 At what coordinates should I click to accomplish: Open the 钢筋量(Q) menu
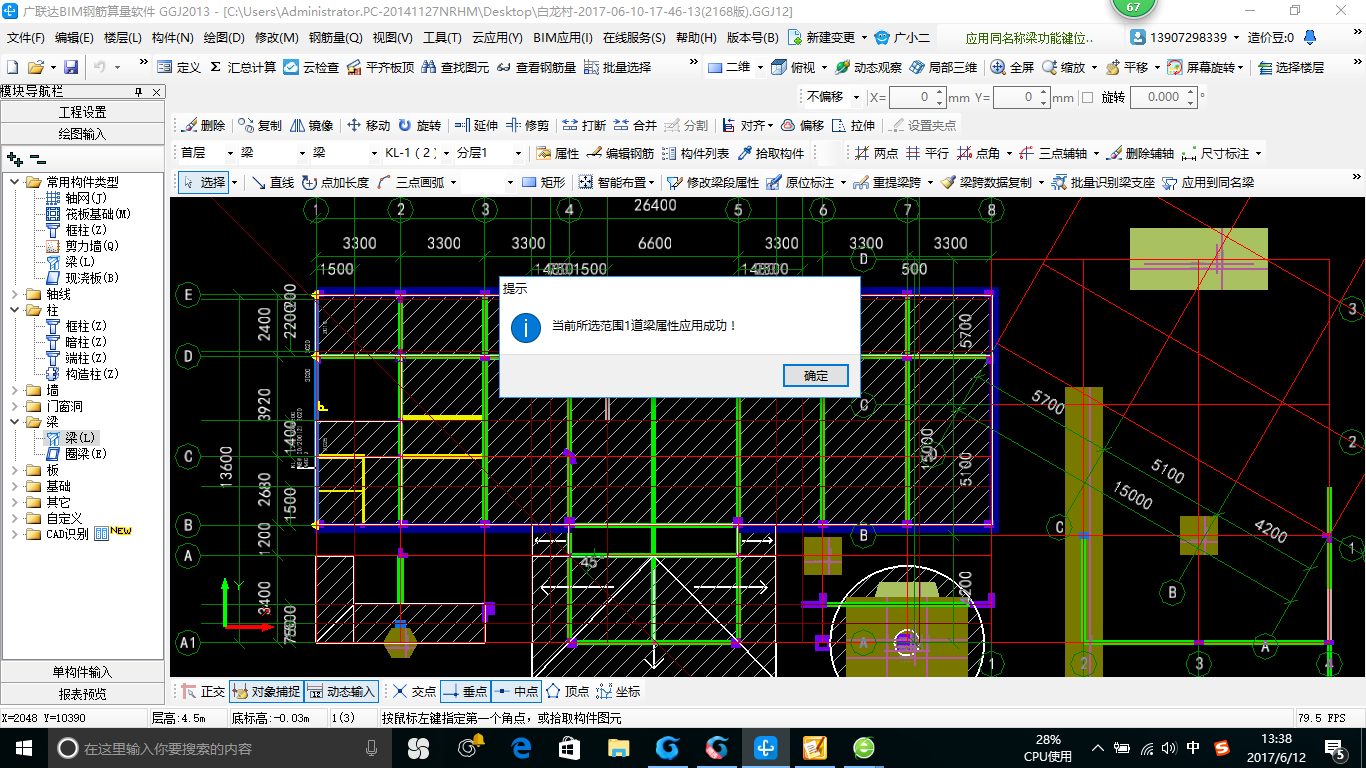[336, 38]
